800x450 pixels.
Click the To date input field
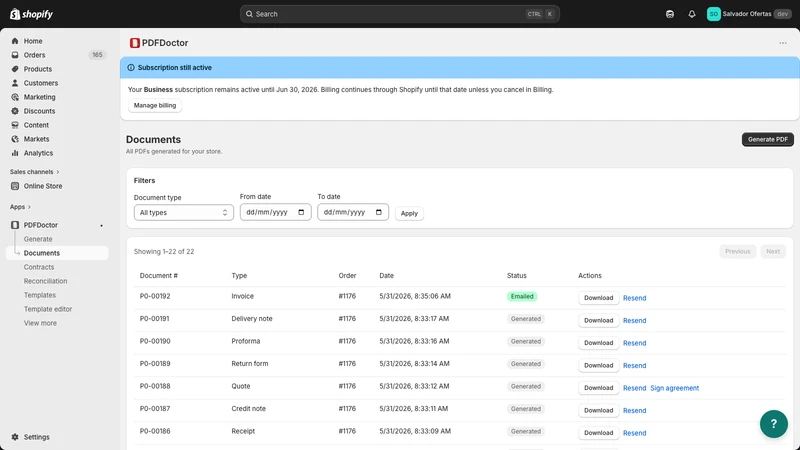pyautogui.click(x=353, y=212)
